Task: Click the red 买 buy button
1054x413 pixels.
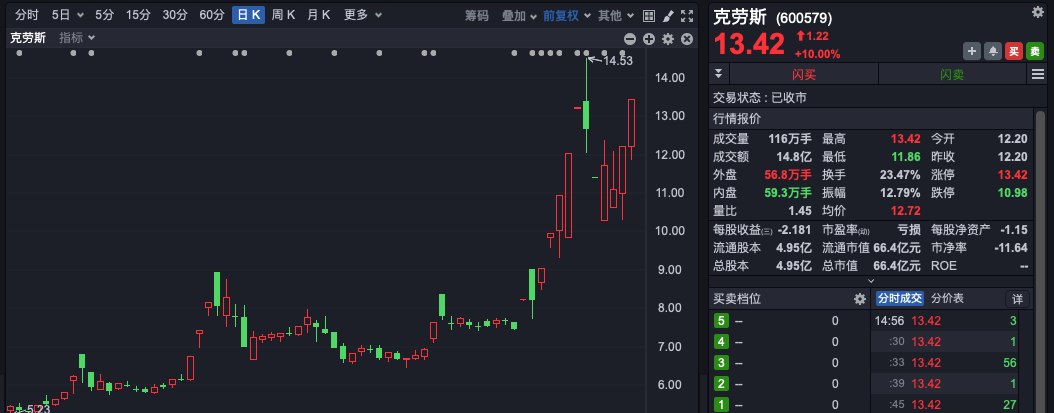Action: coord(1014,50)
